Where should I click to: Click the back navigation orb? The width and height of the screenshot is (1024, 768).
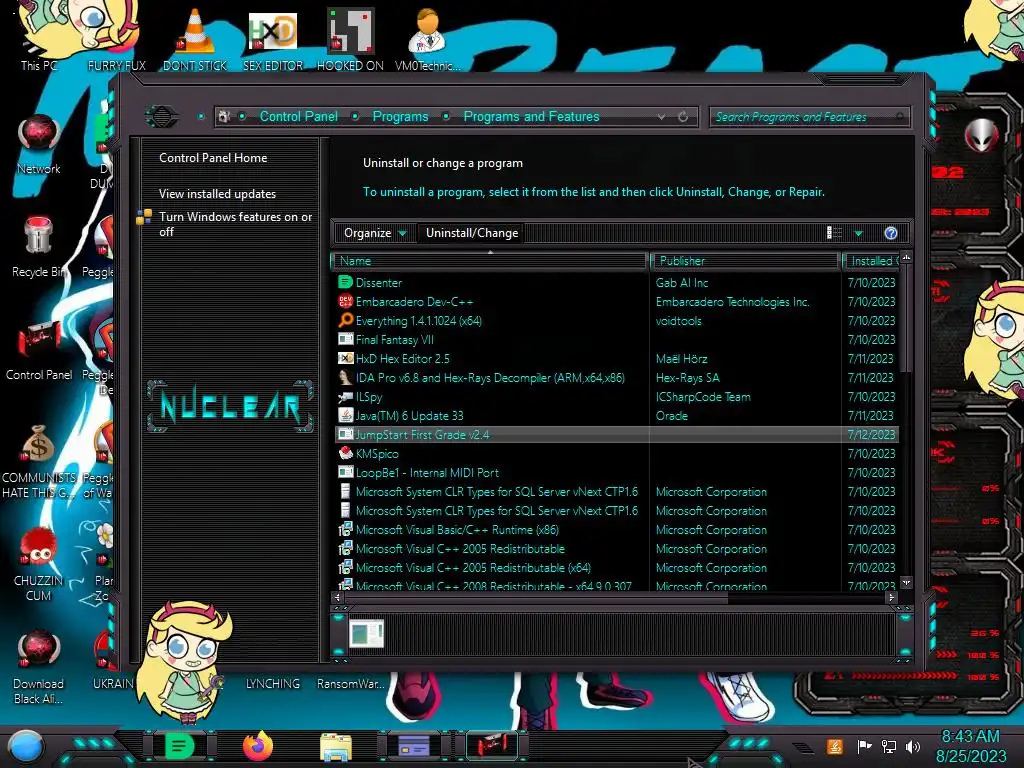[161, 117]
